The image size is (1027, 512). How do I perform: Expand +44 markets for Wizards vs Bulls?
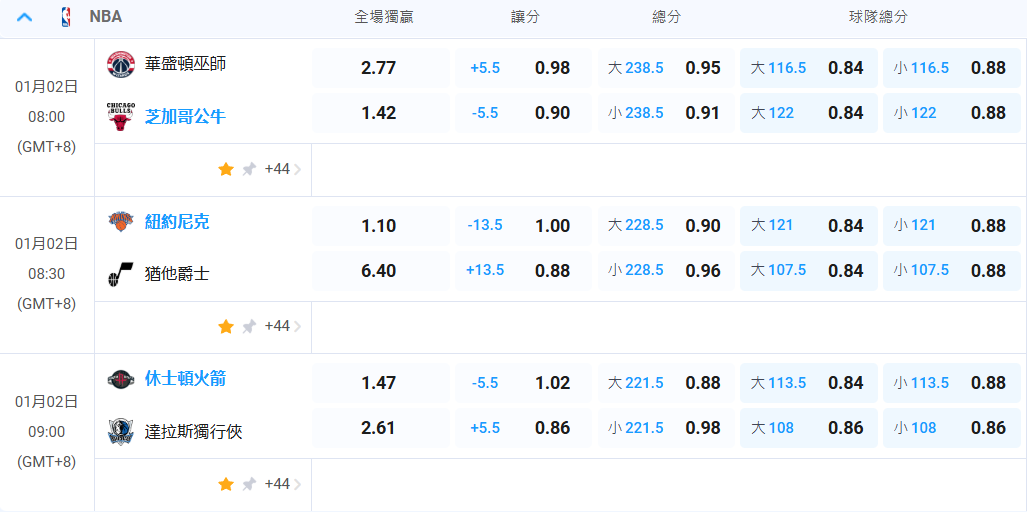[283, 170]
